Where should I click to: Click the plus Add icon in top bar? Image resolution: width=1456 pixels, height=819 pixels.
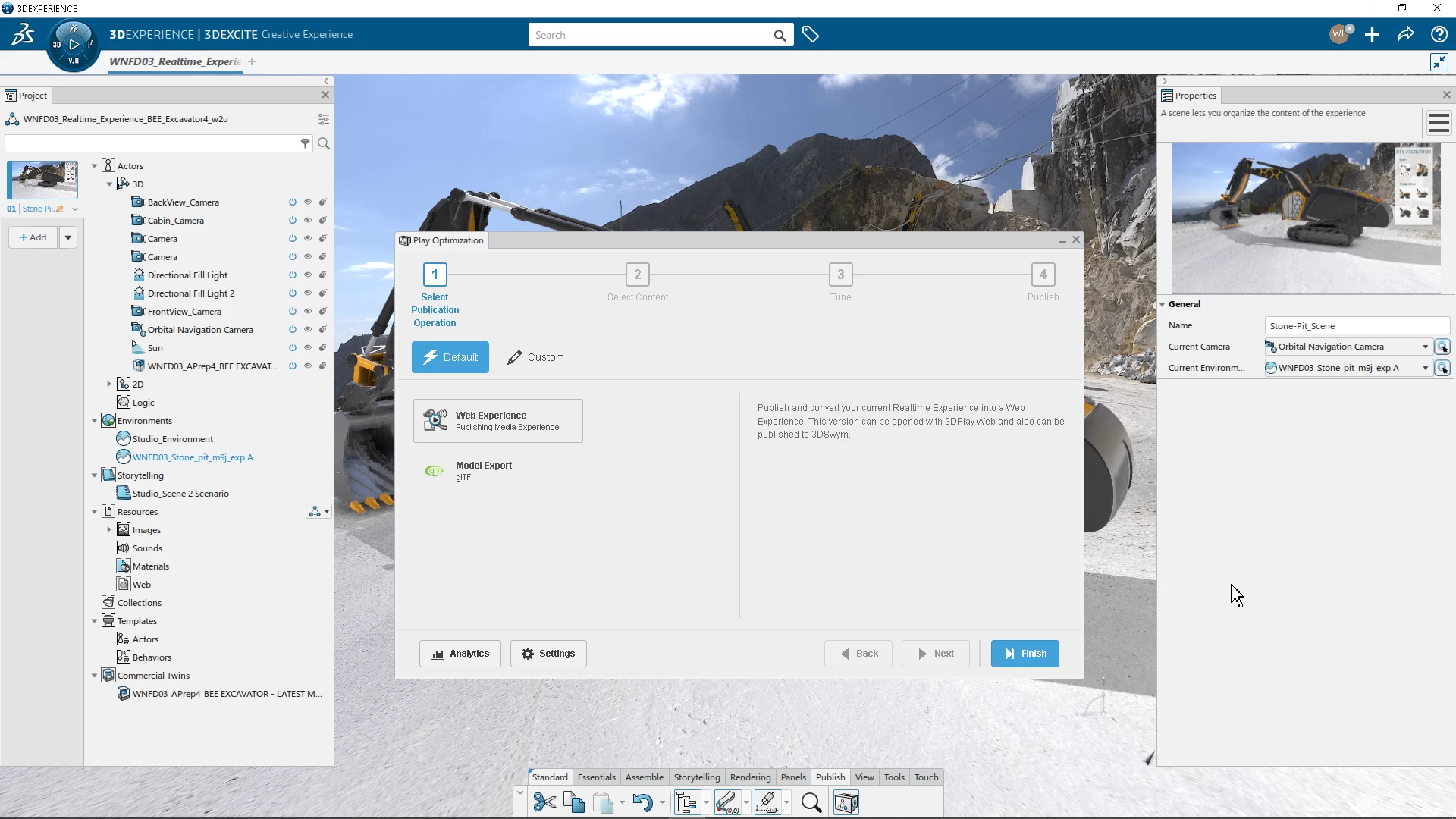pos(1372,35)
